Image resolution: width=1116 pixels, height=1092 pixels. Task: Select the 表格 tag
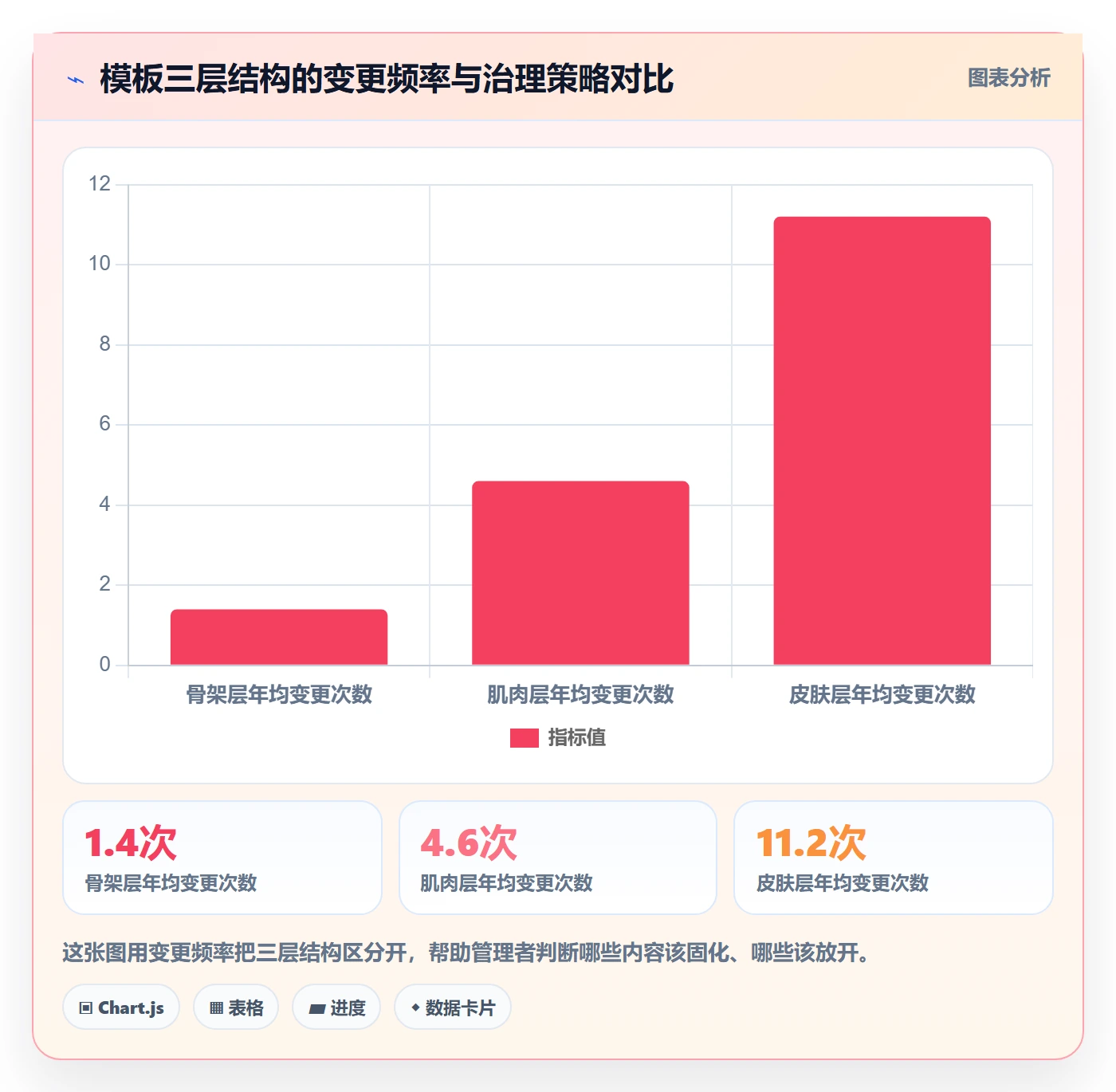pos(236,1008)
